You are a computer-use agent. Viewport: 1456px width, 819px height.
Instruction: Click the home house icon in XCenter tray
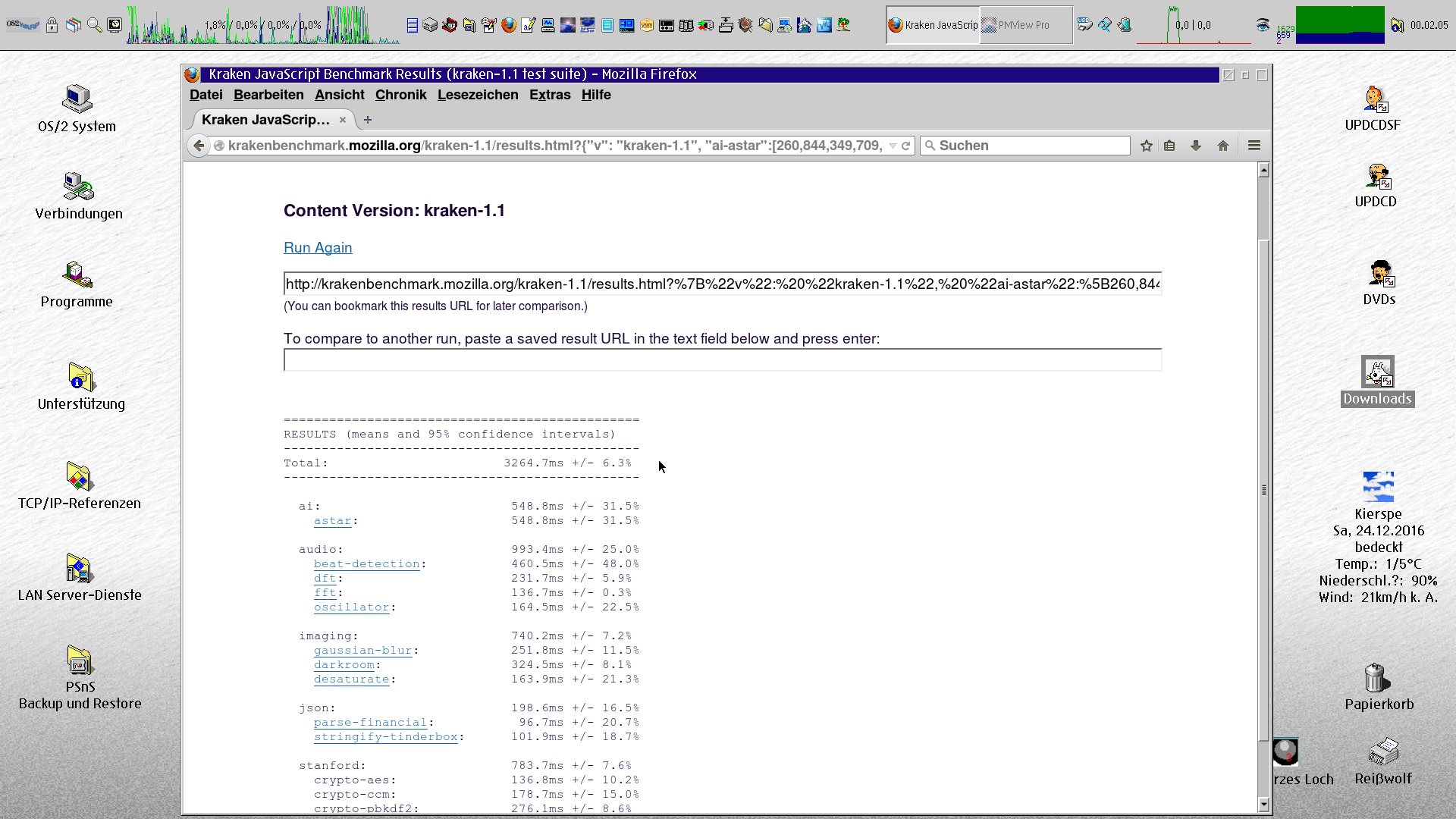point(804,26)
